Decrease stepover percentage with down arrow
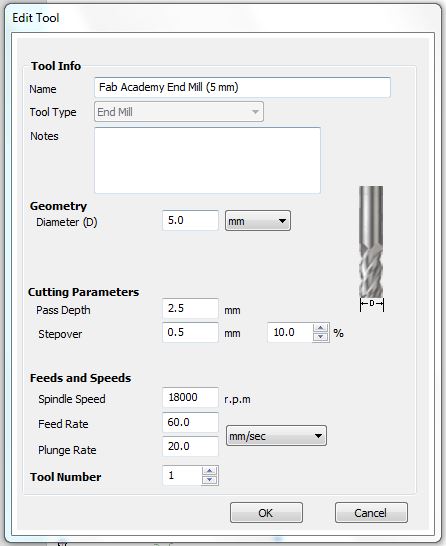 (x=320, y=337)
